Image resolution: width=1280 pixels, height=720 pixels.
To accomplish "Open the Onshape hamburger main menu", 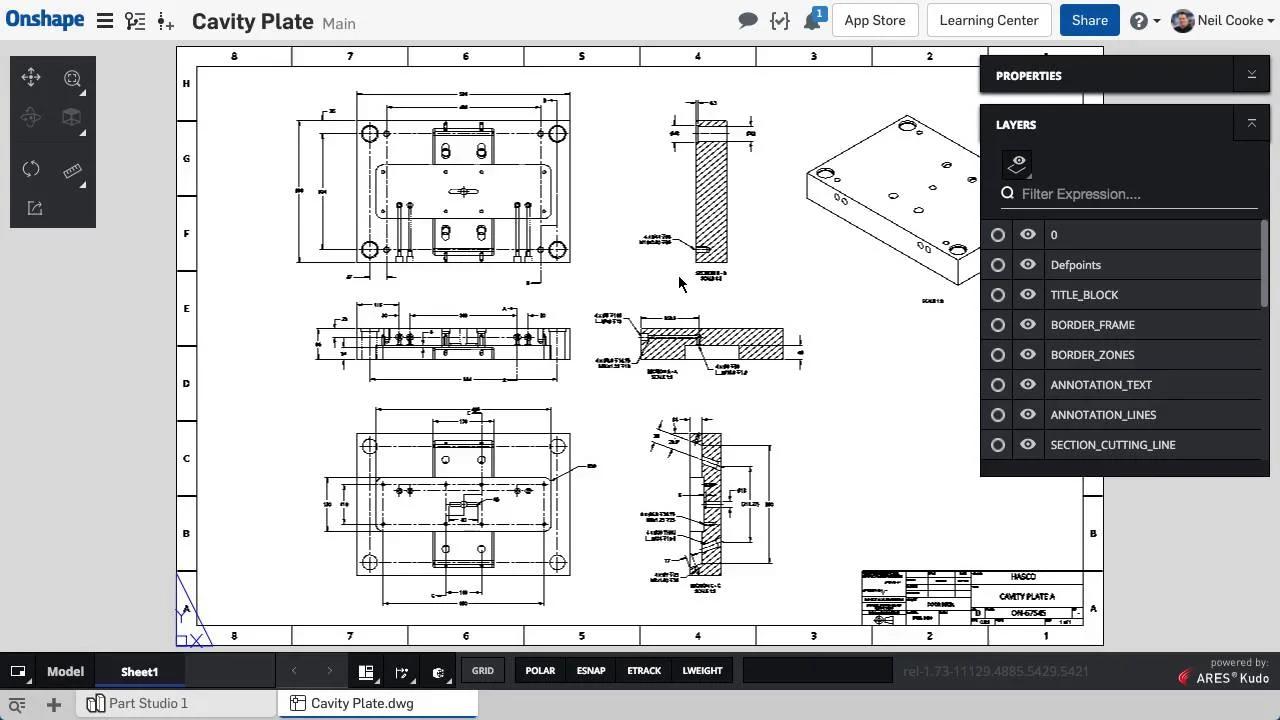I will [x=104, y=21].
